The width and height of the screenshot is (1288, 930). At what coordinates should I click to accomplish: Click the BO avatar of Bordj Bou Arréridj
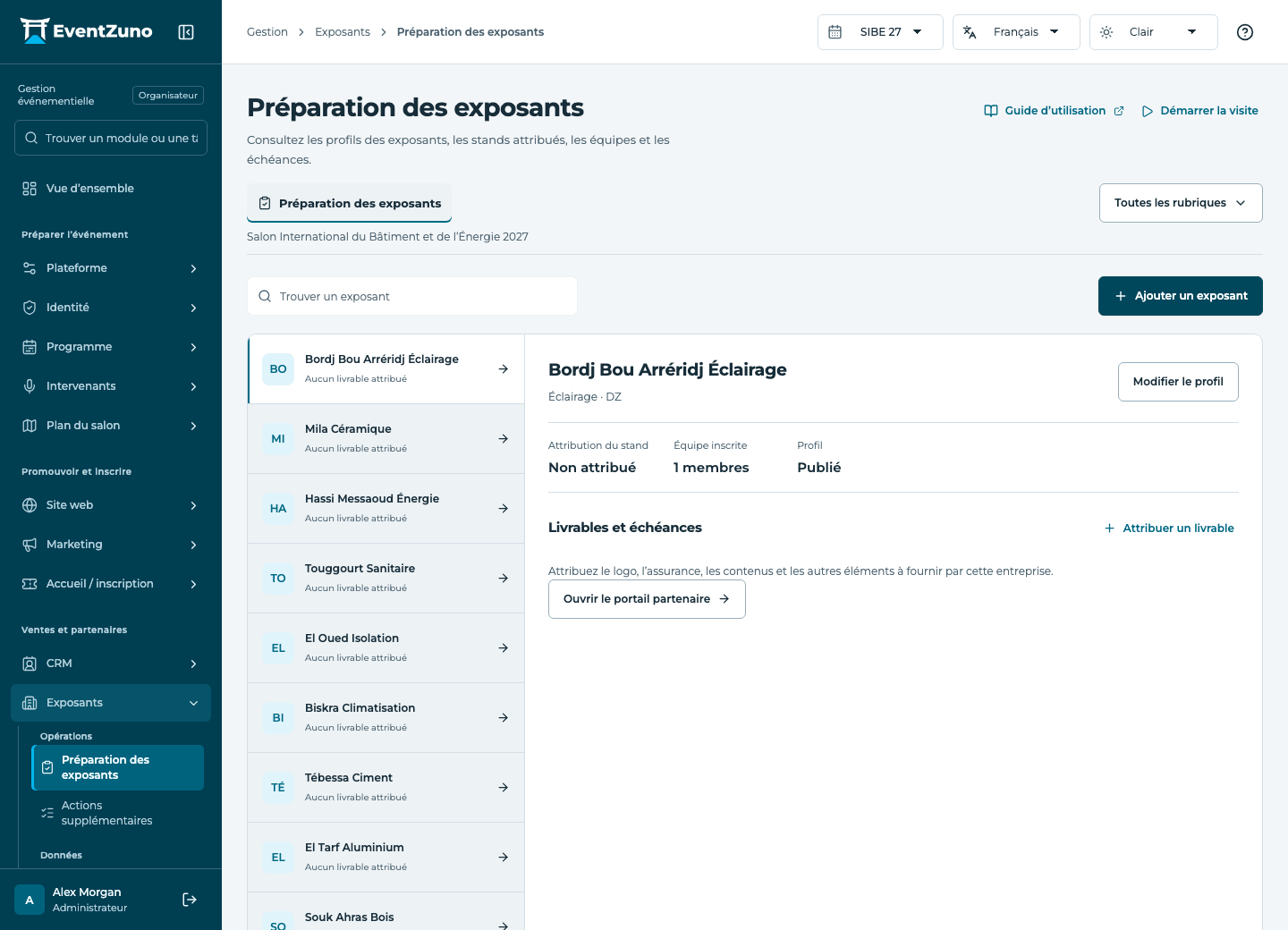click(x=278, y=369)
